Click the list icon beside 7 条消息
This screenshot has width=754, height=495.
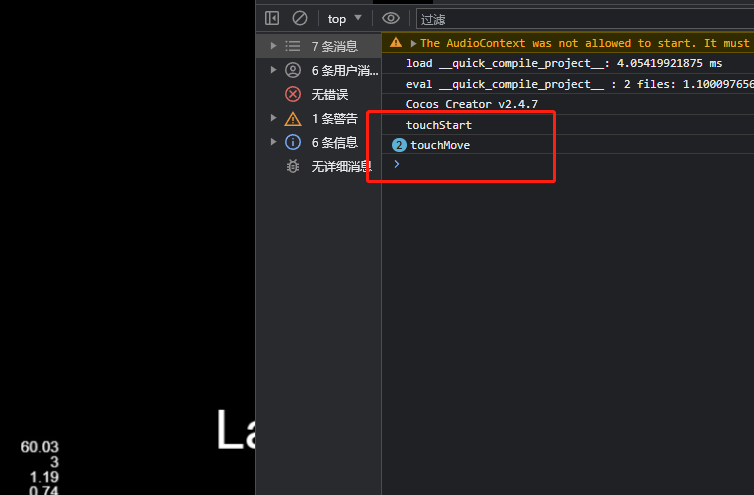(292, 46)
